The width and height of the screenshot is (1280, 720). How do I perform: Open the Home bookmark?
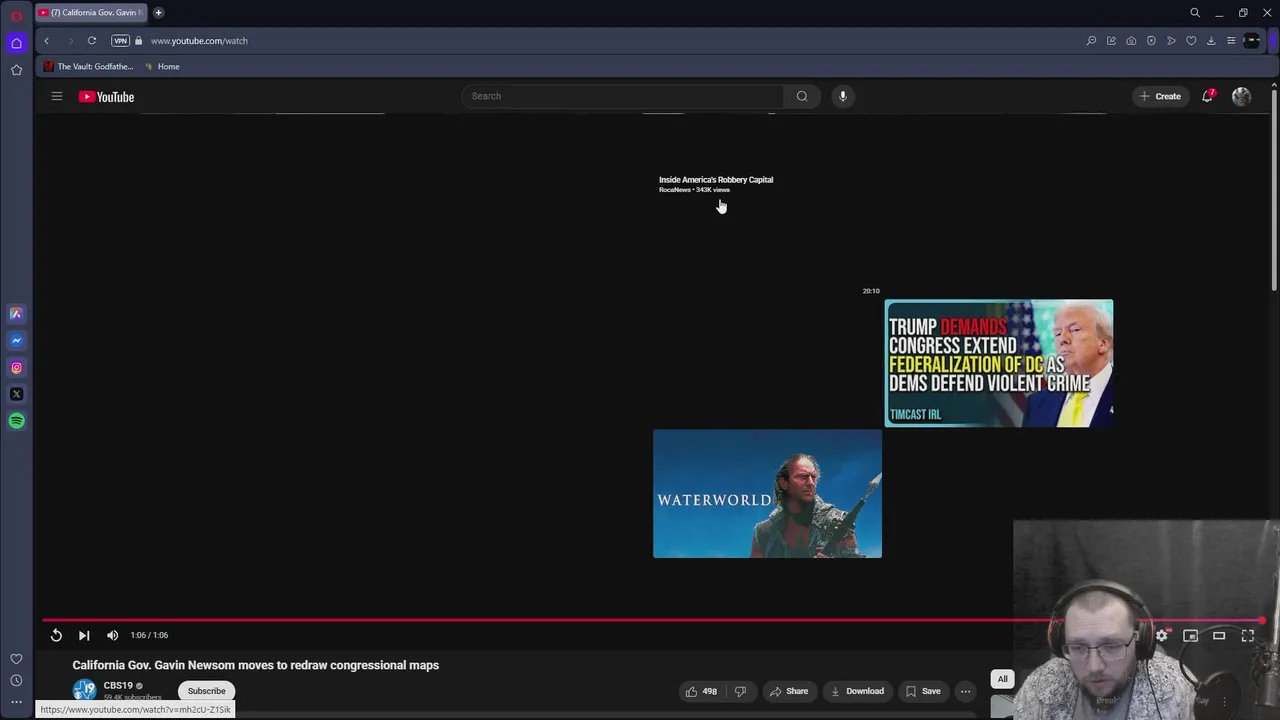click(x=162, y=67)
